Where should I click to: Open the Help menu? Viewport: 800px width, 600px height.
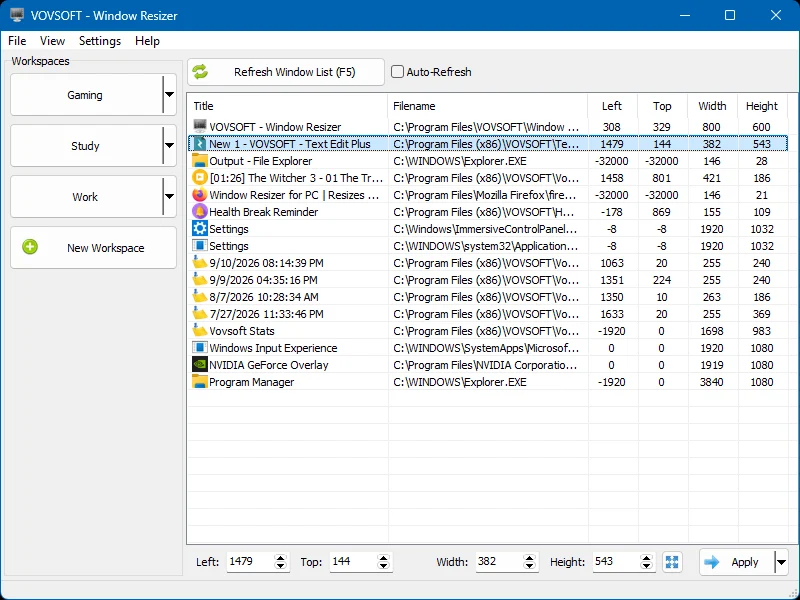click(147, 41)
